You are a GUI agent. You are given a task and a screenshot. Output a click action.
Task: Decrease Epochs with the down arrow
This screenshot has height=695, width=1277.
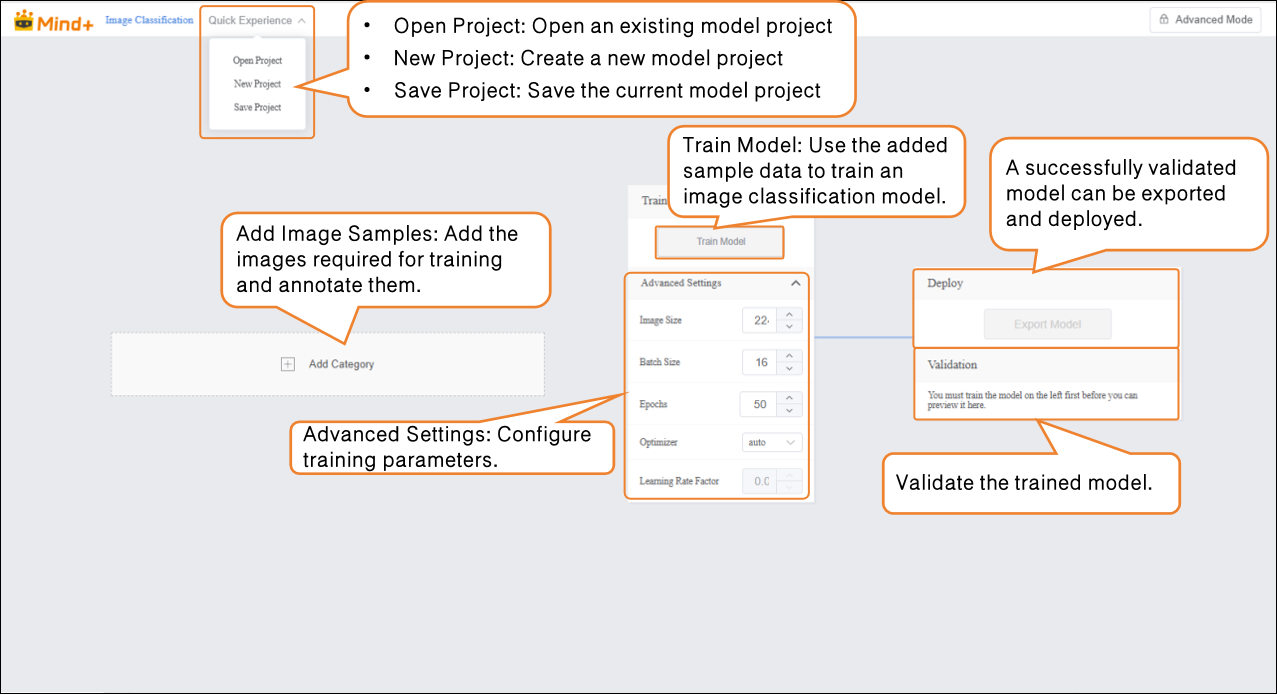(x=789, y=411)
